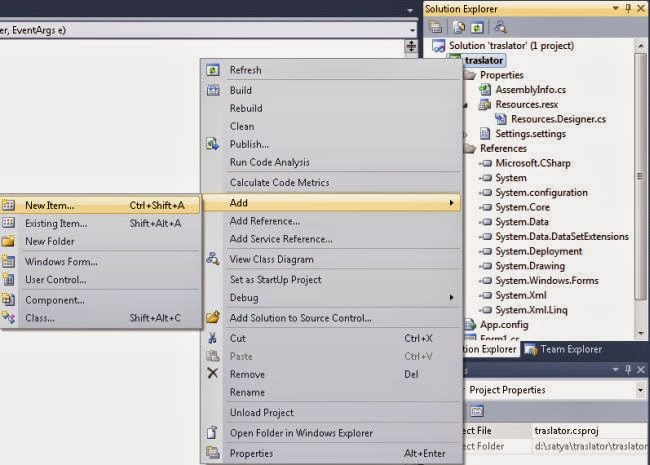The height and width of the screenshot is (465, 650).
Task: Click the New Item icon in submenu
Action: click(x=8, y=205)
